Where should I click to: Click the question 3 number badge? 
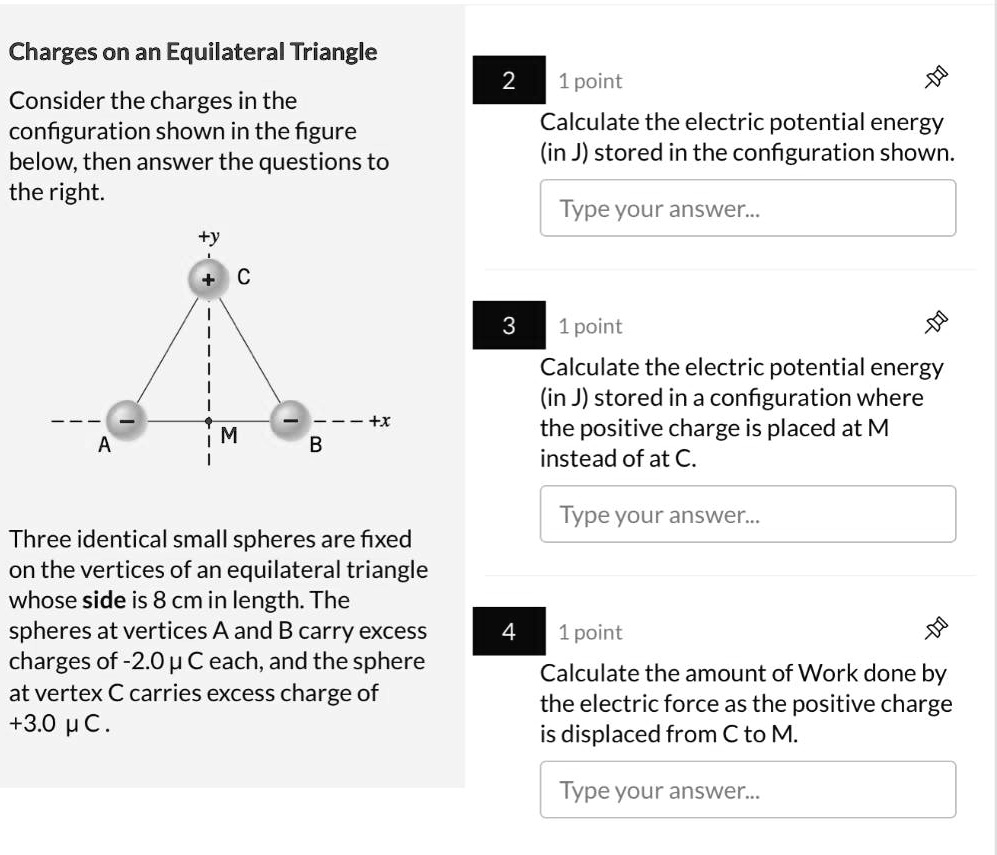click(x=508, y=325)
